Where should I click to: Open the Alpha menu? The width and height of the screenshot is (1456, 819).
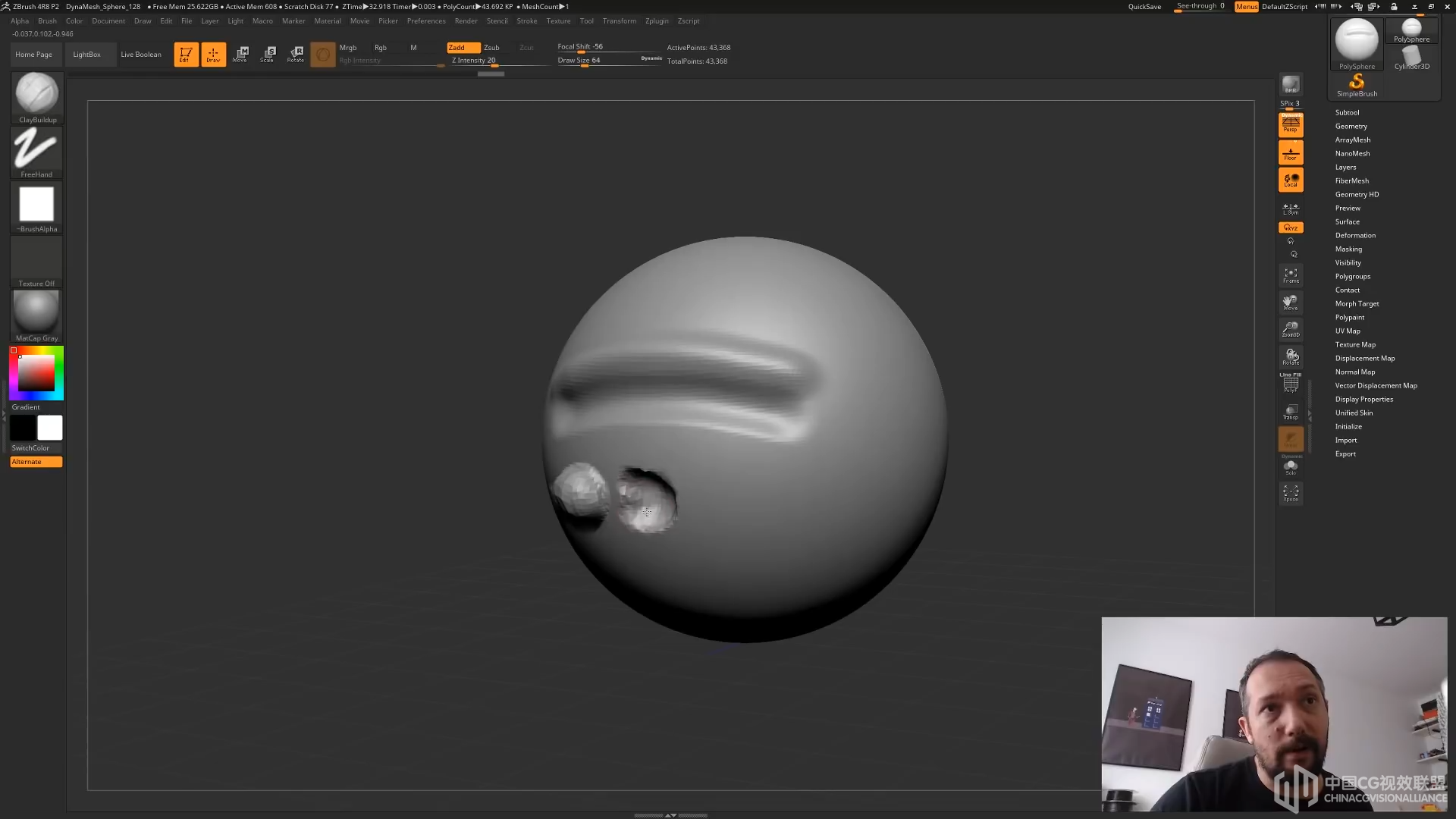tap(20, 21)
